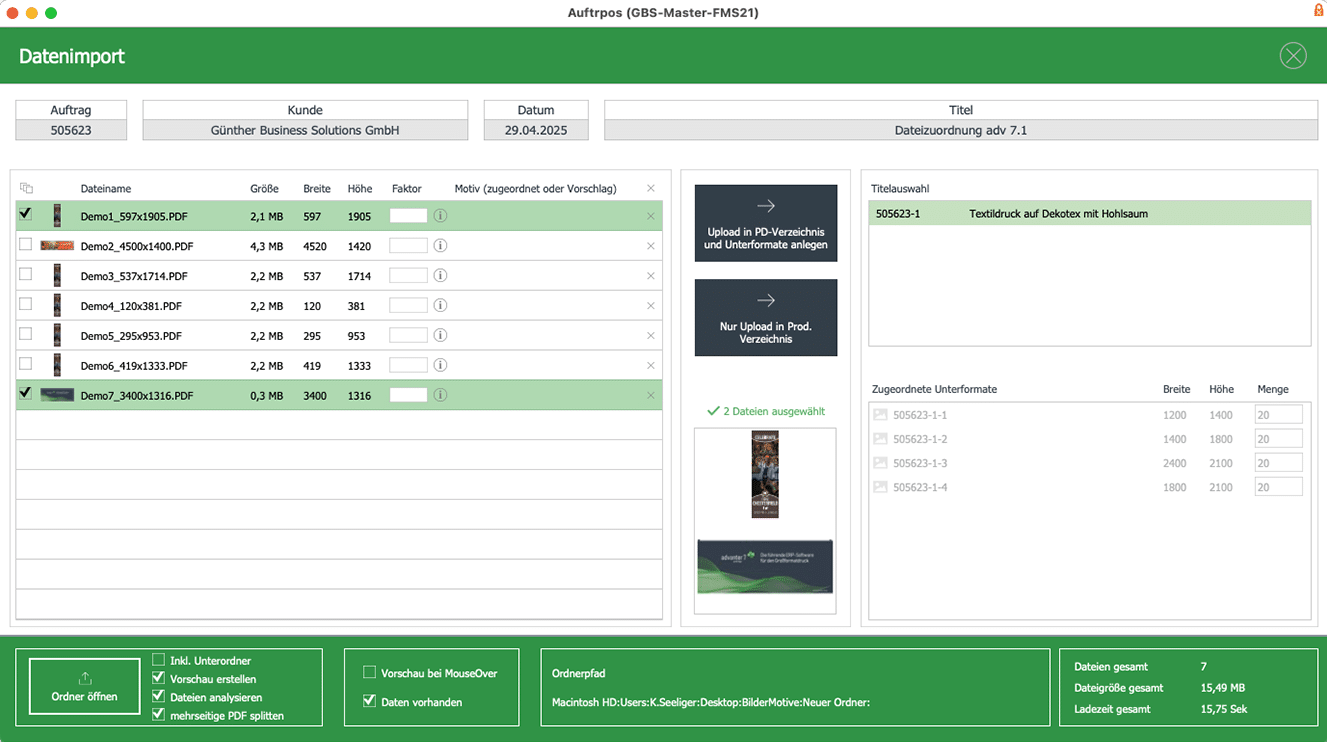Check the box for Demo3_537x1714.PDF
The width and height of the screenshot is (1327, 742).
pyautogui.click(x=26, y=275)
